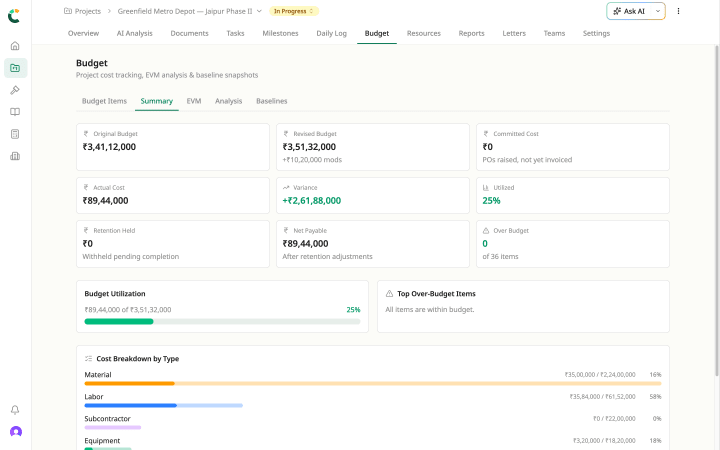This screenshot has width=720, height=450.
Task: Click 'All items are within budget.' text
Action: pyautogui.click(x=429, y=309)
